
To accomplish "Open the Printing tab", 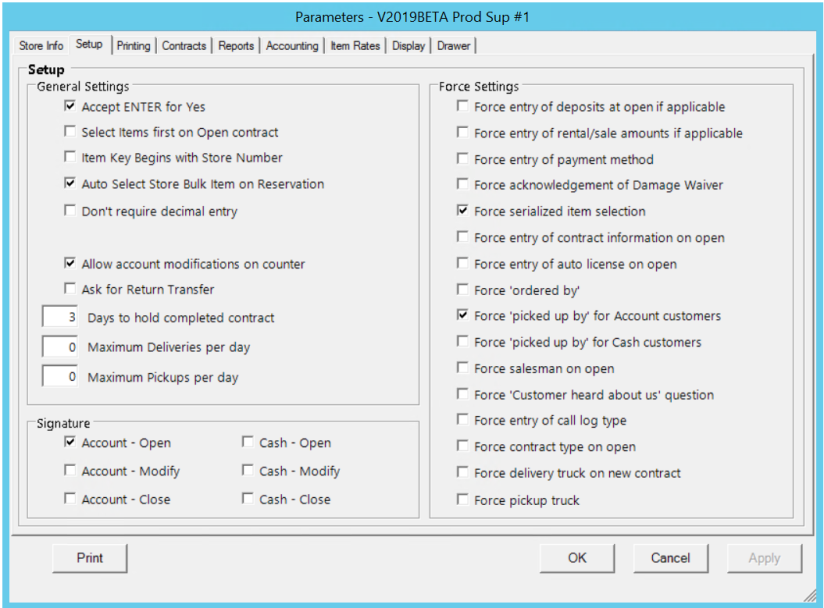I will (133, 46).
